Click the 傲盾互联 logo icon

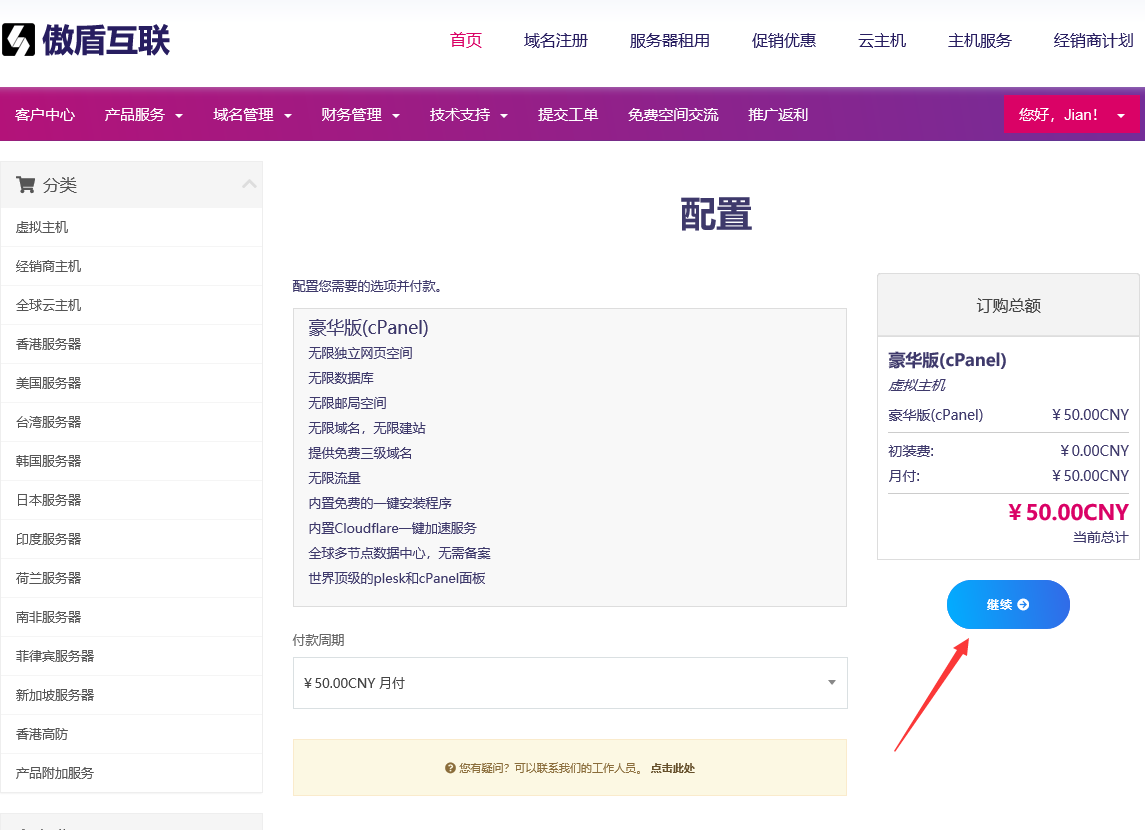point(19,40)
